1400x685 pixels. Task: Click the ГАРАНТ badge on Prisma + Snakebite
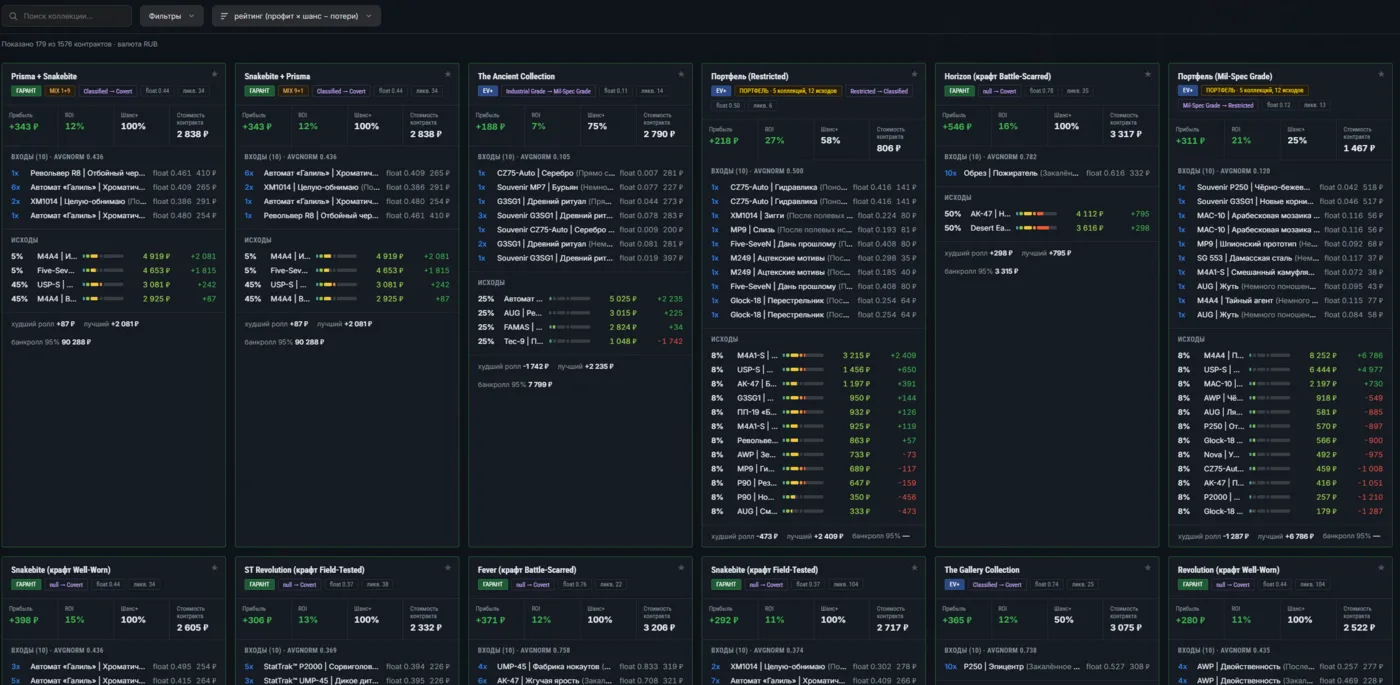(25, 91)
